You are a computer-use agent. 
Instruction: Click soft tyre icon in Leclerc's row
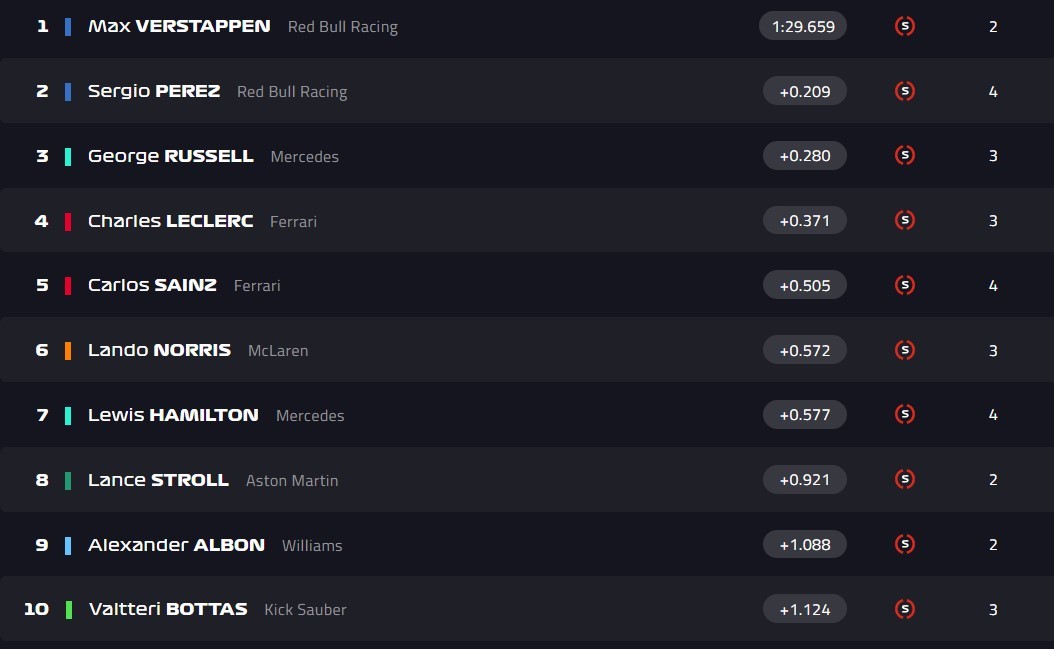(905, 220)
